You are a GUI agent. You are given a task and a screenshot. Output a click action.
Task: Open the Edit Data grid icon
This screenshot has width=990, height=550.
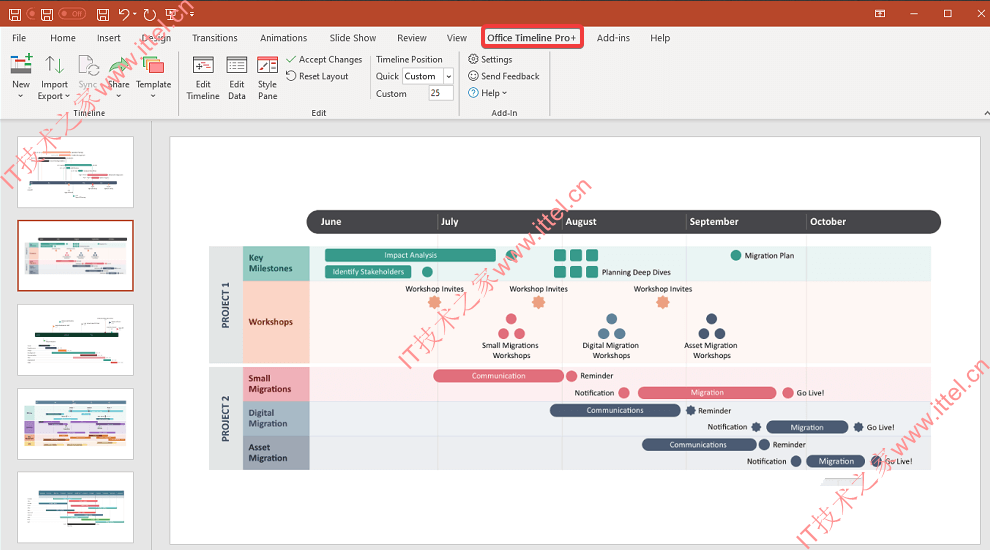coord(237,64)
